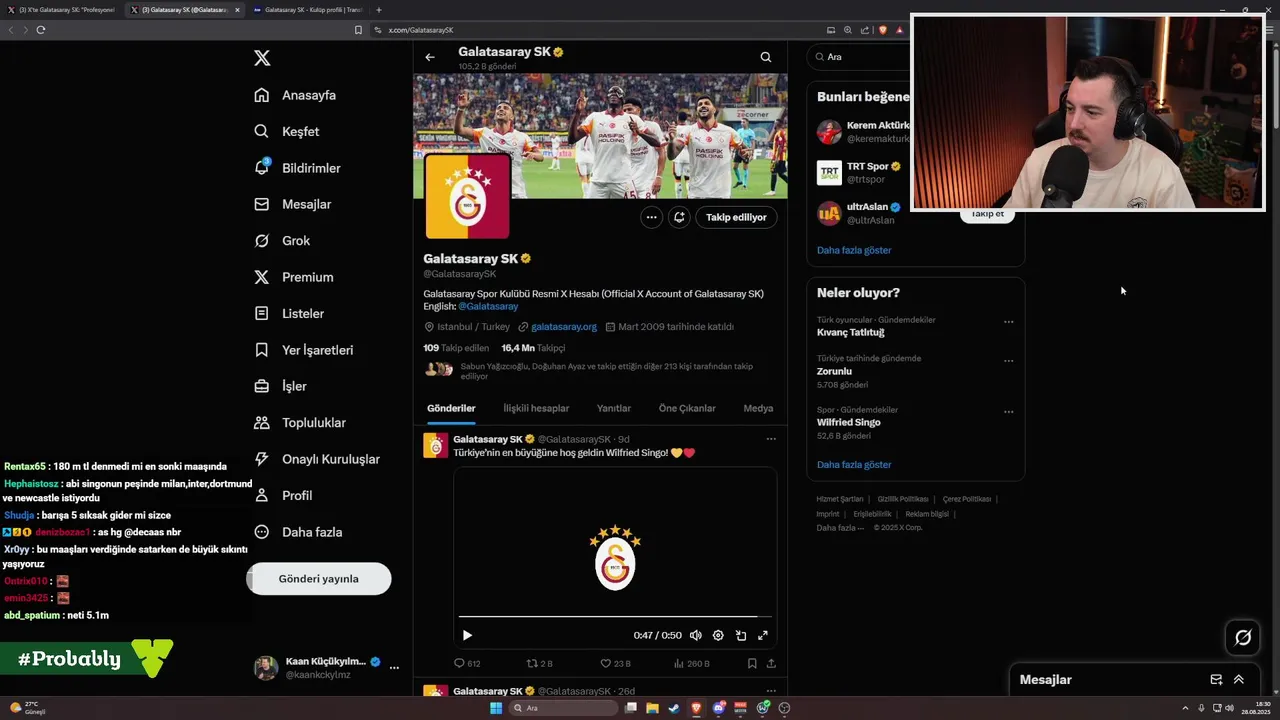Switch to Yanıtlar tab

[614, 408]
